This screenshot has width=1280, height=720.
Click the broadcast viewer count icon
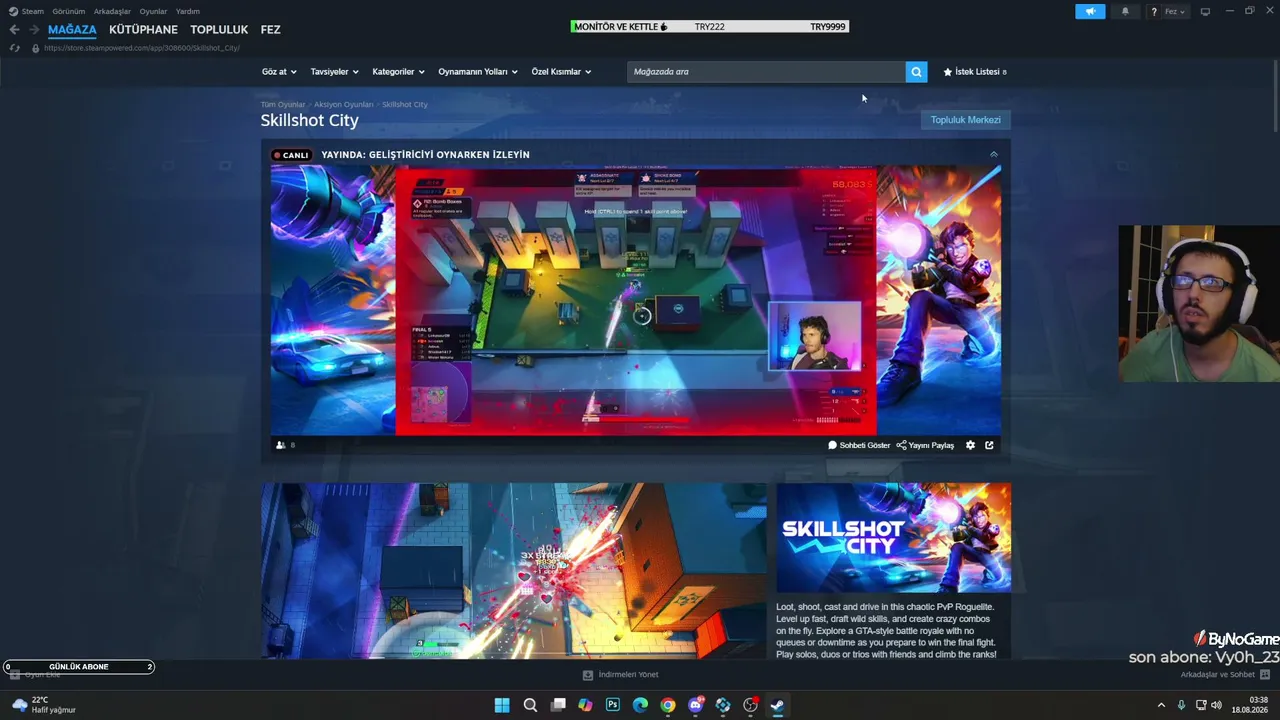(281, 445)
